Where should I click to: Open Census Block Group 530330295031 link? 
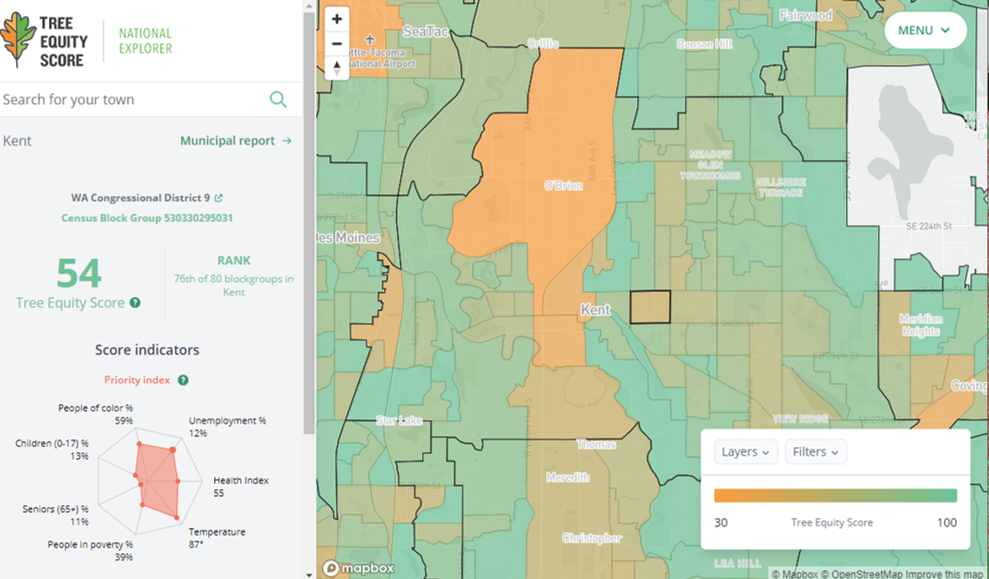tap(147, 218)
